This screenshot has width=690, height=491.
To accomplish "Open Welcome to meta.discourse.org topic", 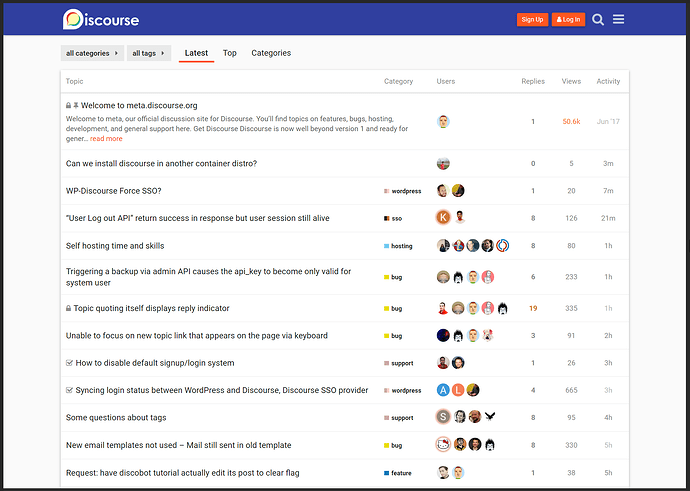I will coord(139,106).
